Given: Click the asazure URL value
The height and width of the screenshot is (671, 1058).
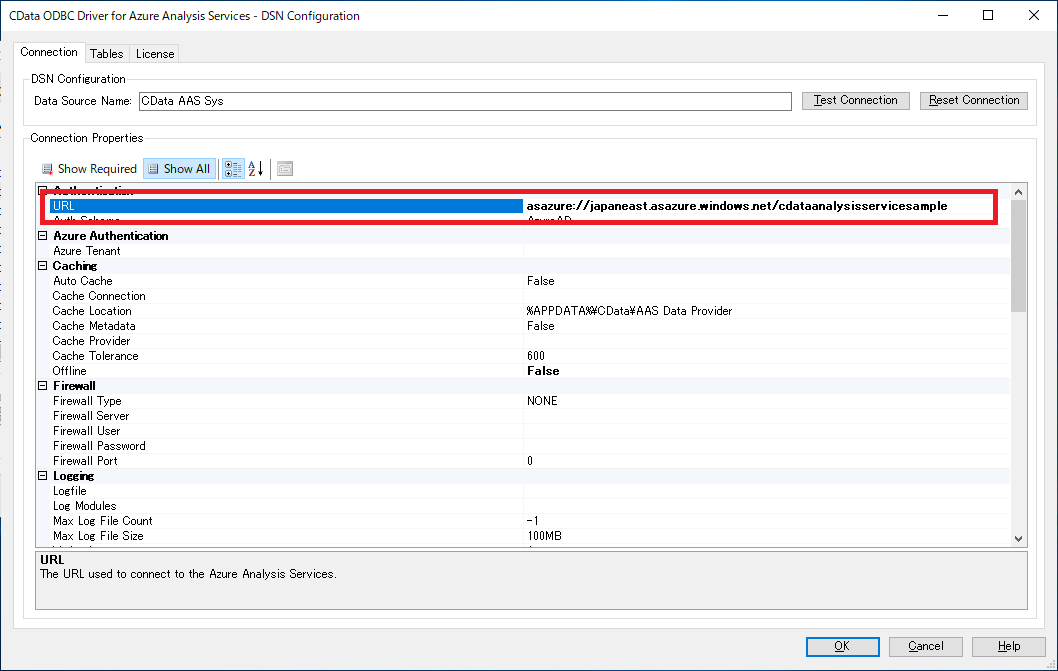Looking at the screenshot, I should click(737, 206).
